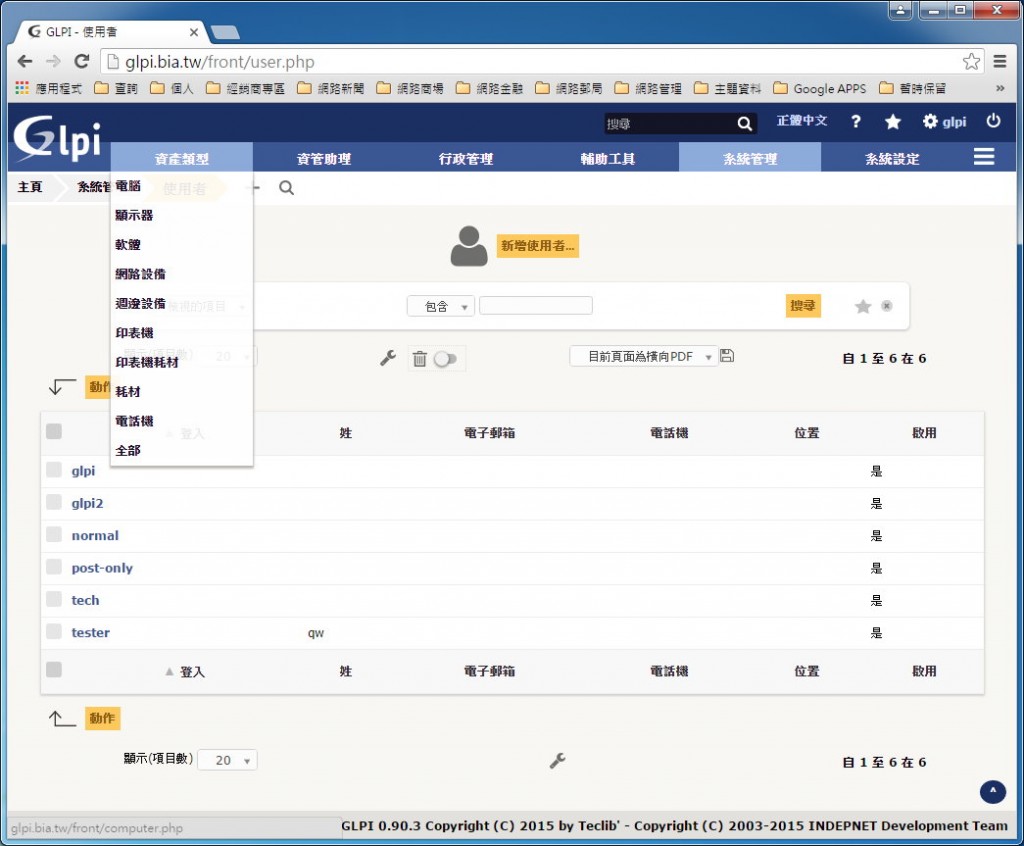Reset search criteria with the round x icon
The width and height of the screenshot is (1024, 846).
[886, 306]
